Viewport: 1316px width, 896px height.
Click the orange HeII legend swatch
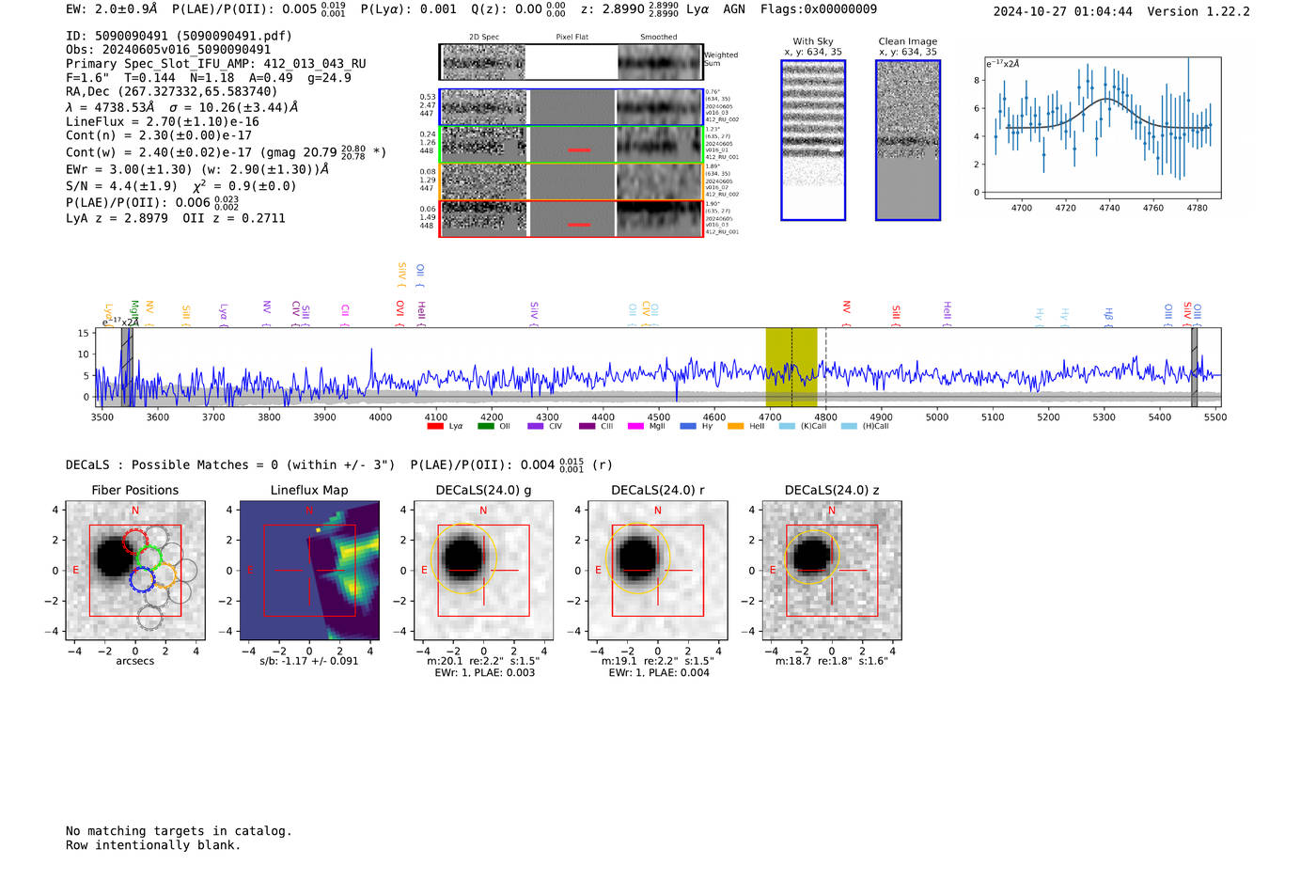pos(736,426)
